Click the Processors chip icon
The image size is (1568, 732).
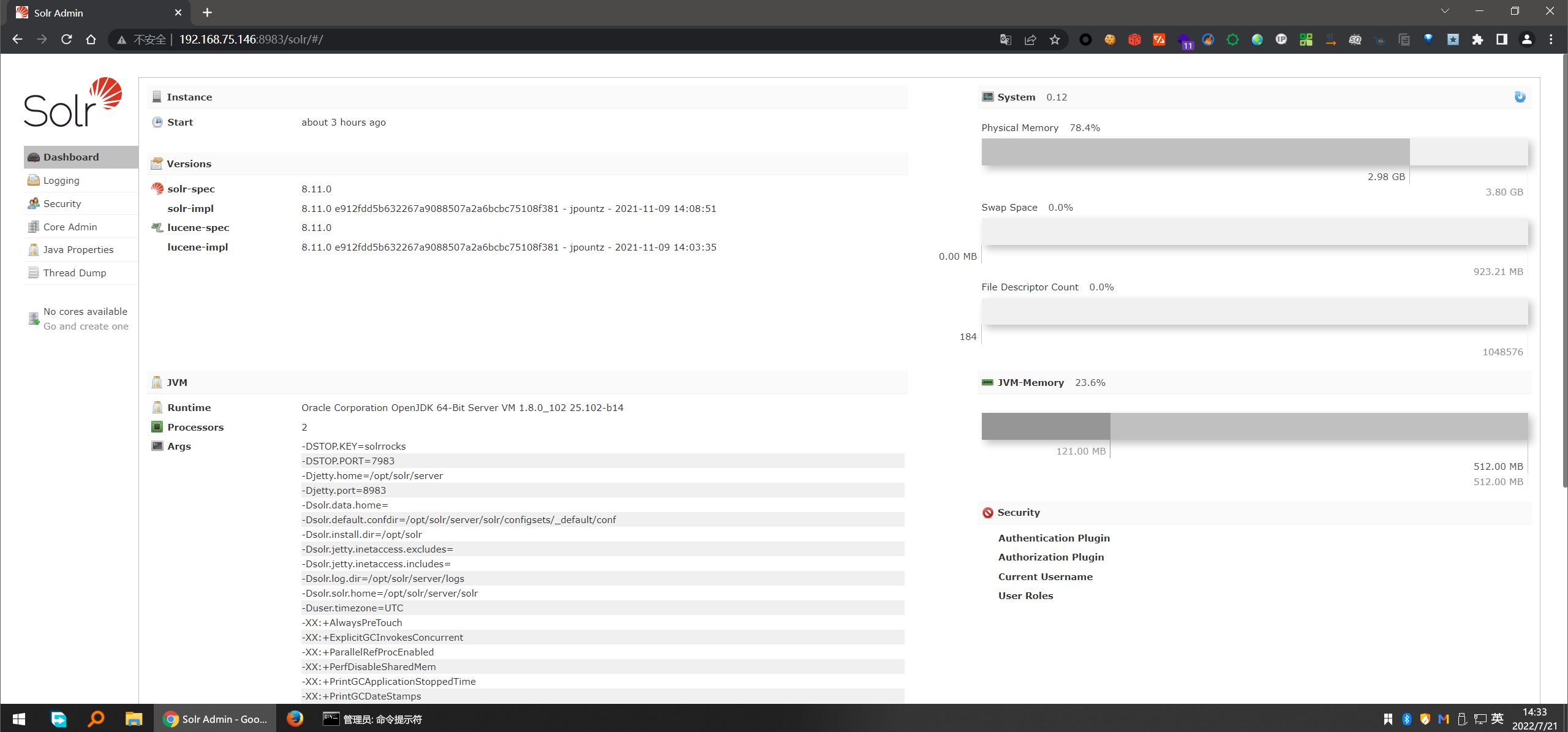tap(157, 427)
